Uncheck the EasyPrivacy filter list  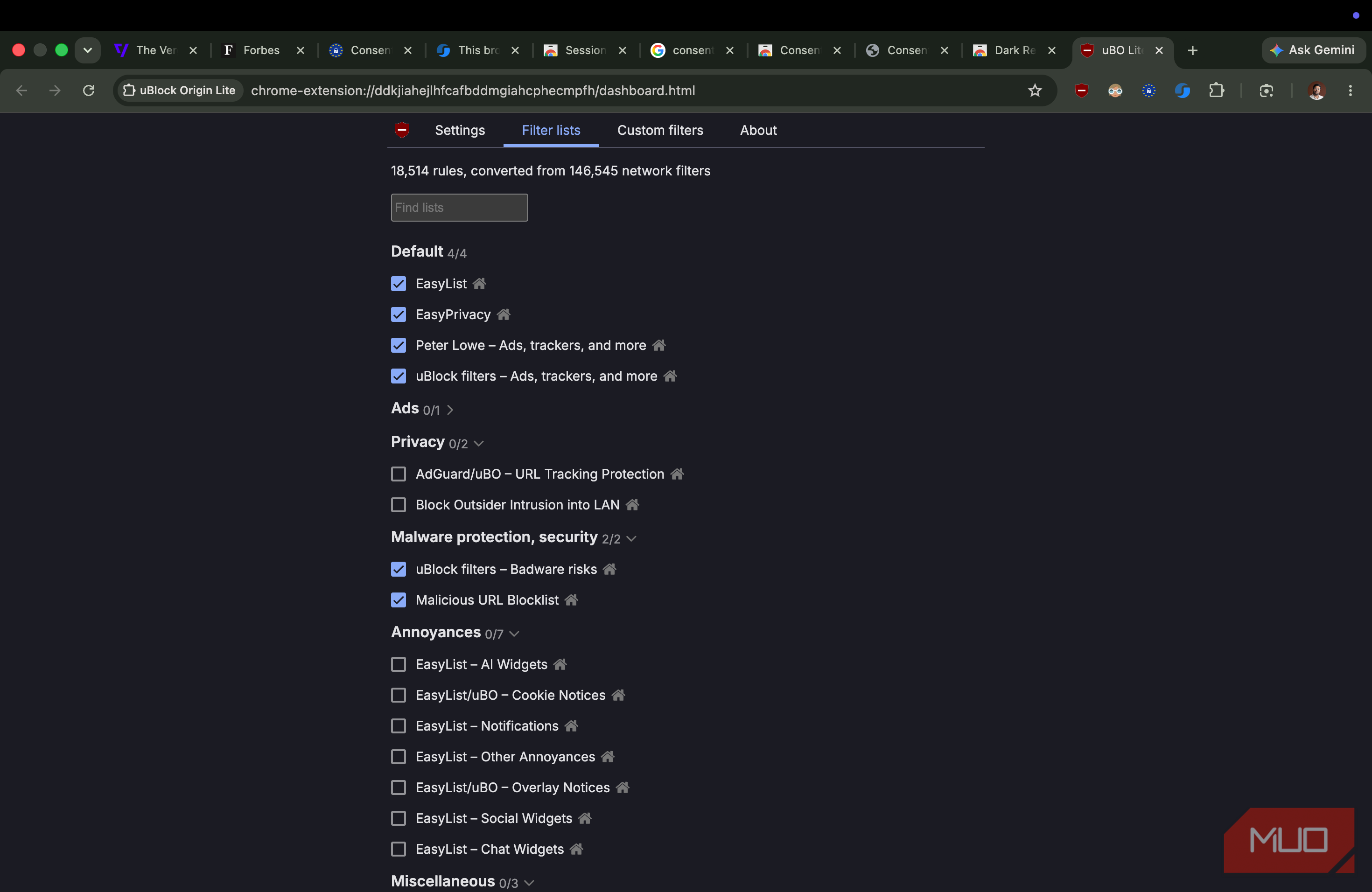[399, 314]
